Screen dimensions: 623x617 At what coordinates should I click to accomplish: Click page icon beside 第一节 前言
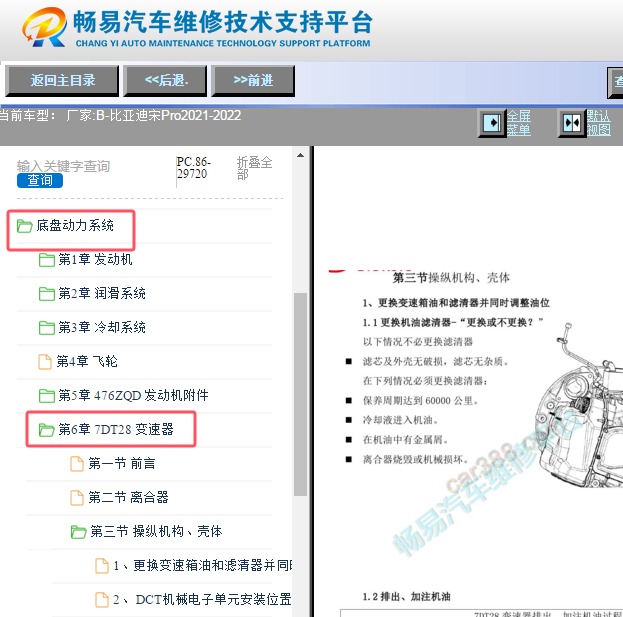click(77, 464)
